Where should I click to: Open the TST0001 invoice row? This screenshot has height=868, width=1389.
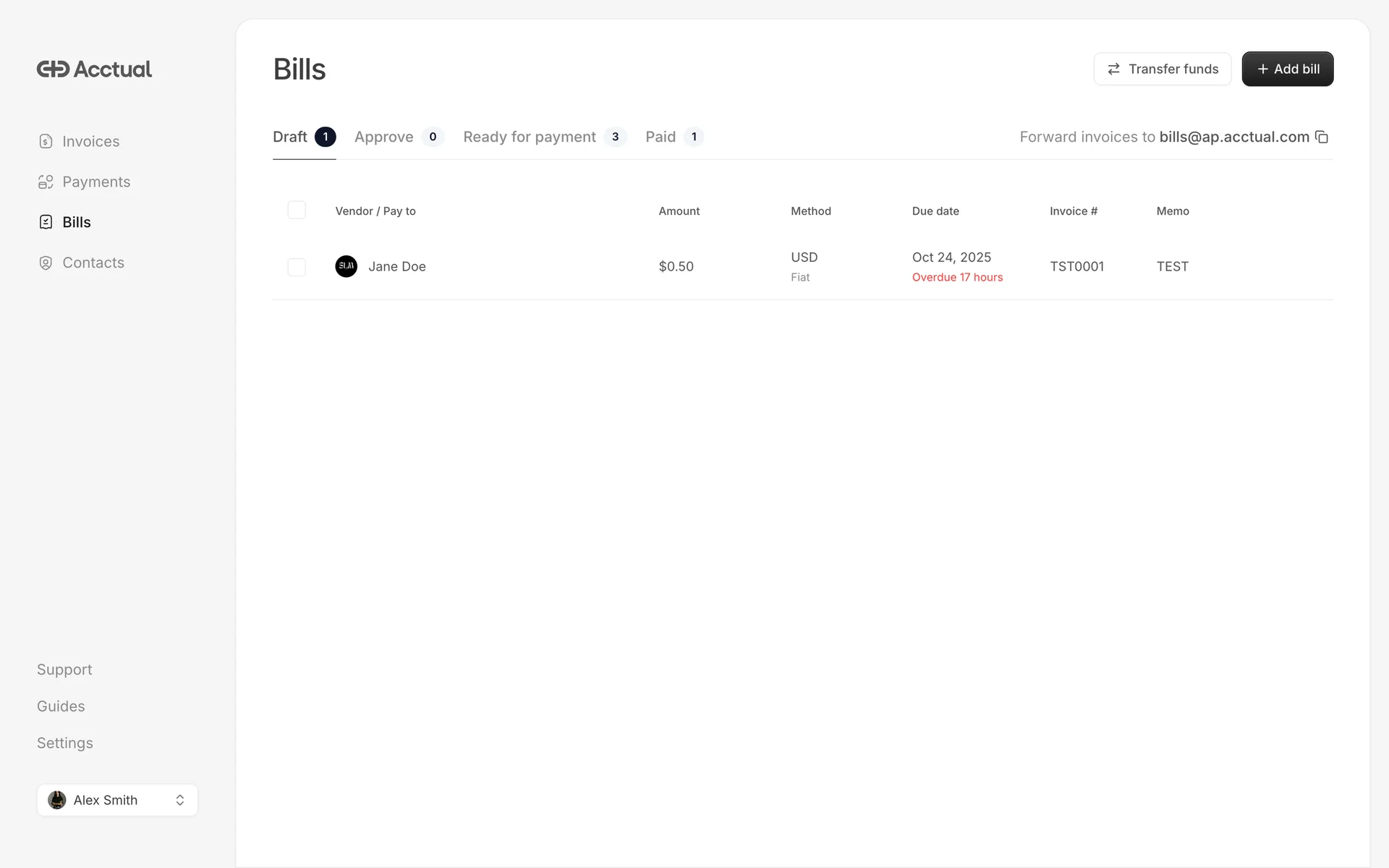1076,266
